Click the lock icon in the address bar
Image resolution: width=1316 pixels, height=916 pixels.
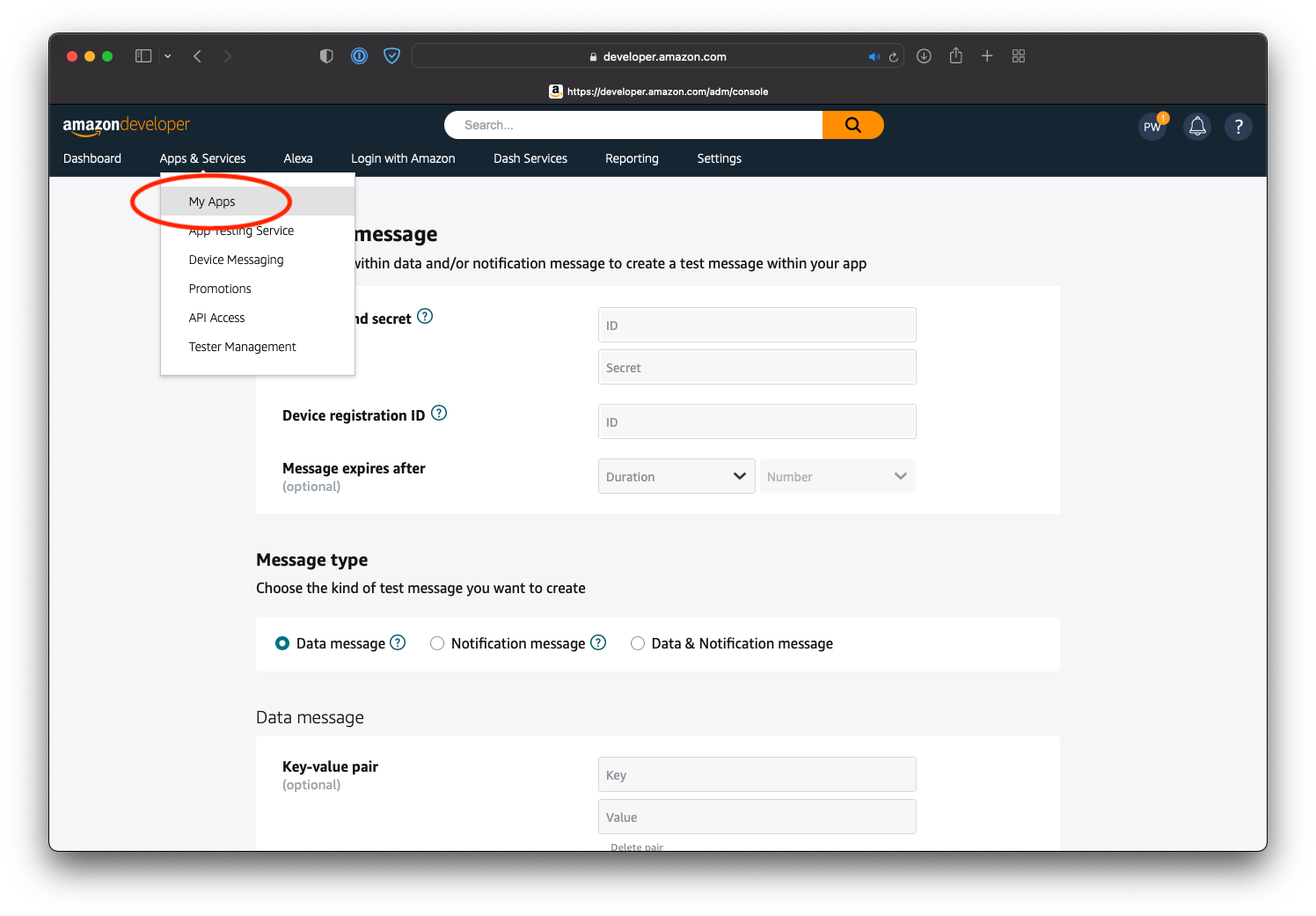594,57
